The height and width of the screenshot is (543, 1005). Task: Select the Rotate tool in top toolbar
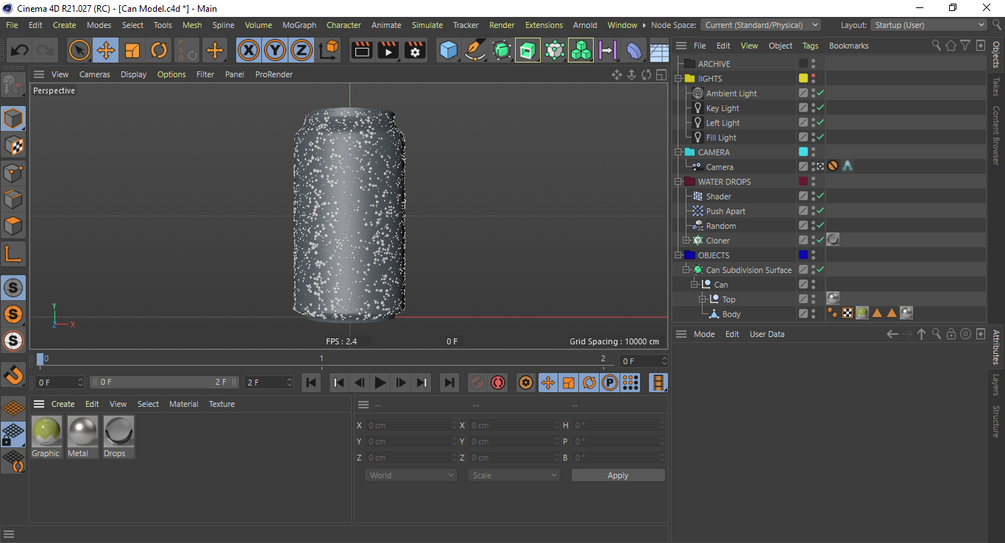point(159,50)
